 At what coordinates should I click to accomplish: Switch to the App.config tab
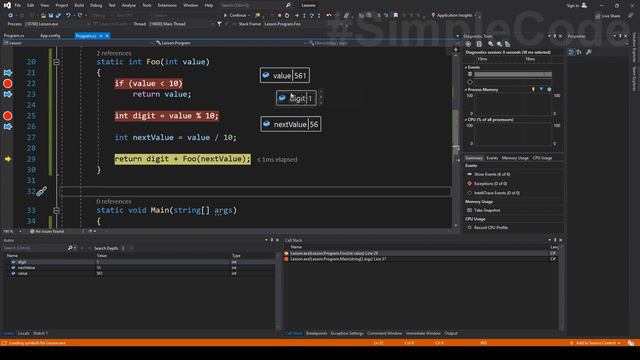click(x=50, y=36)
